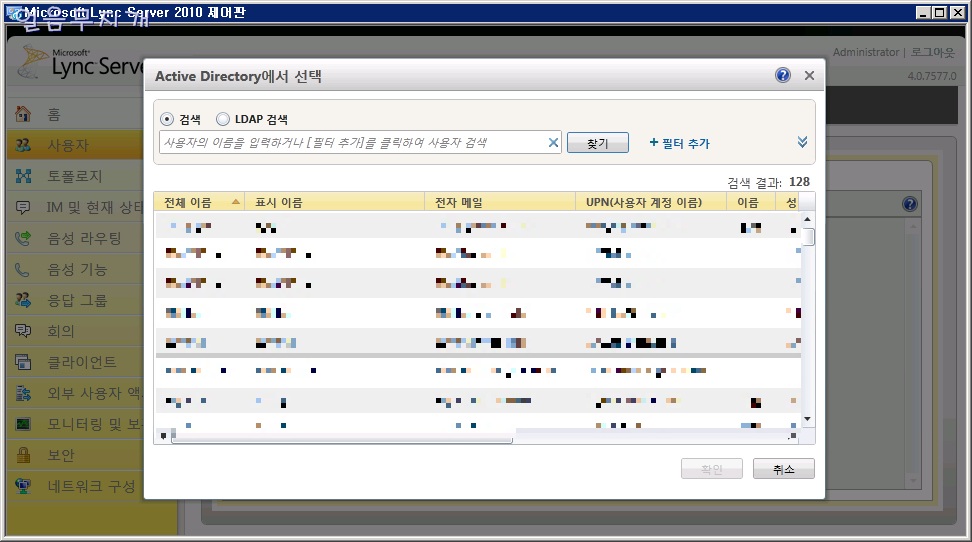The image size is (972, 542).
Task: Open 사용자 menu item in sidebar
Action: 75,145
